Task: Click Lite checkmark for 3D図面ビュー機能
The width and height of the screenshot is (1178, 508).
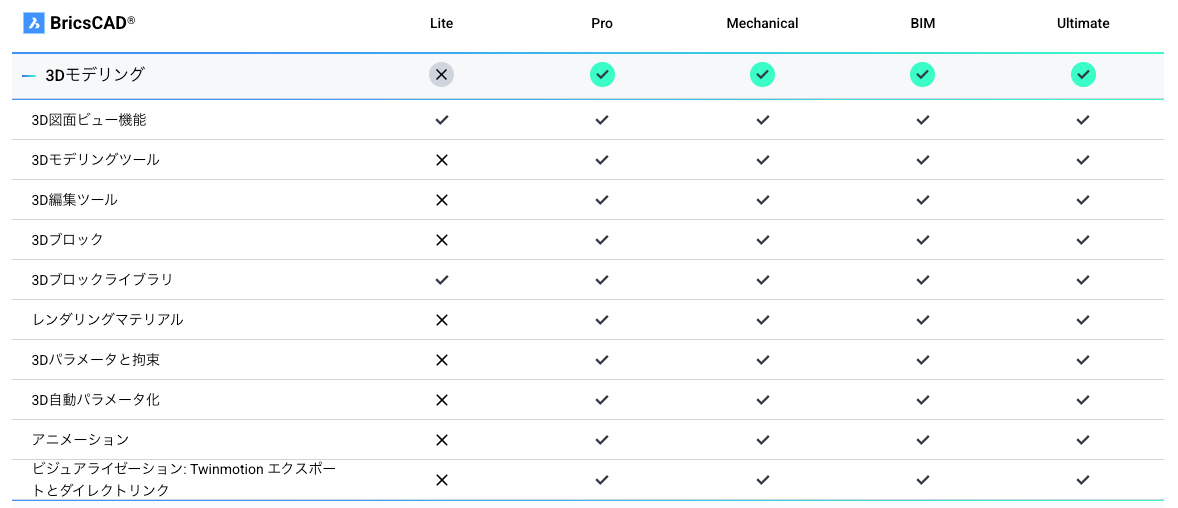Action: tap(442, 119)
